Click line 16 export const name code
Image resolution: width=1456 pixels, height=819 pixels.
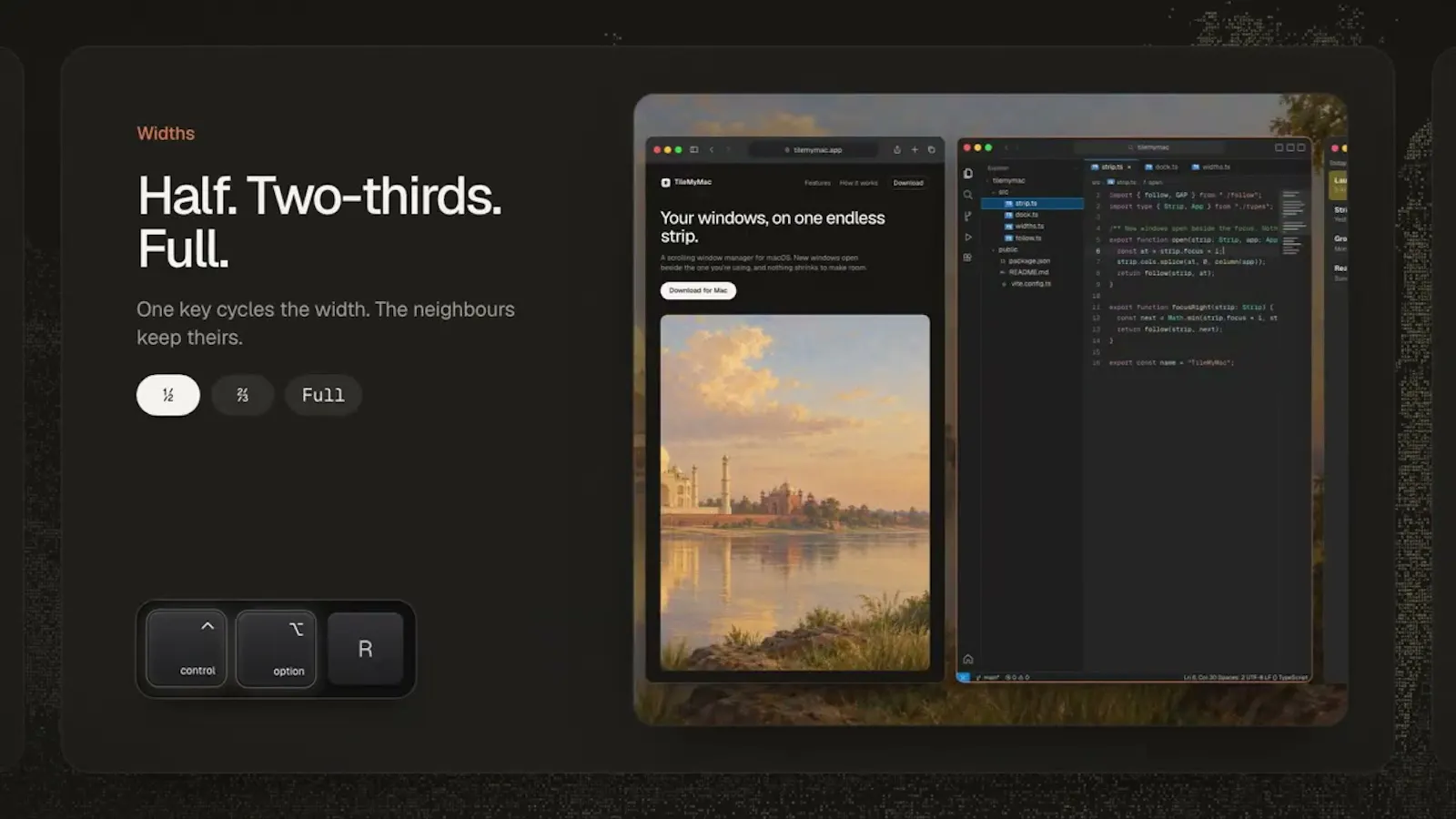coord(1171,362)
